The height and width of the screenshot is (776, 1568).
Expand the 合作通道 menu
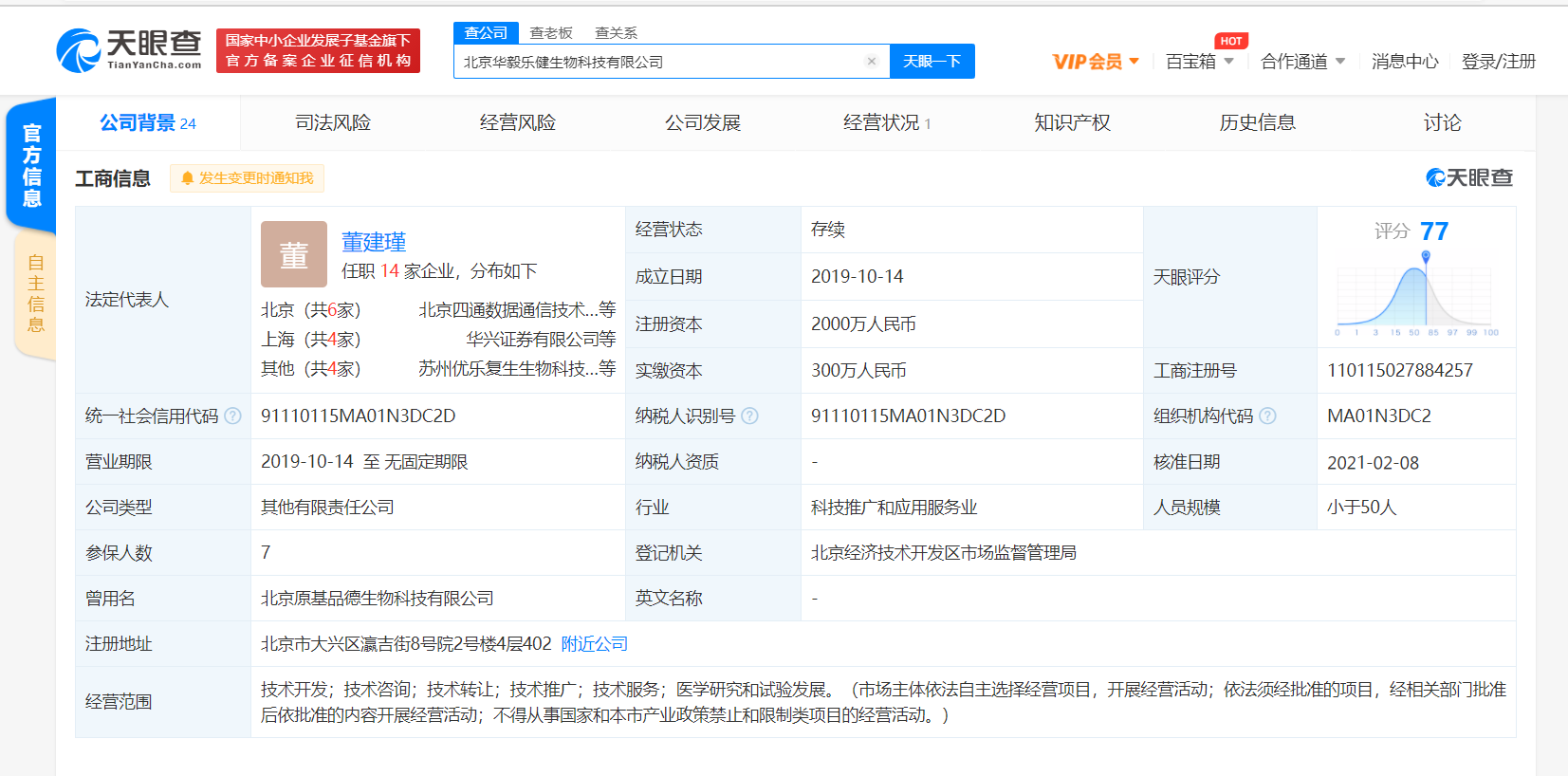pyautogui.click(x=1303, y=62)
